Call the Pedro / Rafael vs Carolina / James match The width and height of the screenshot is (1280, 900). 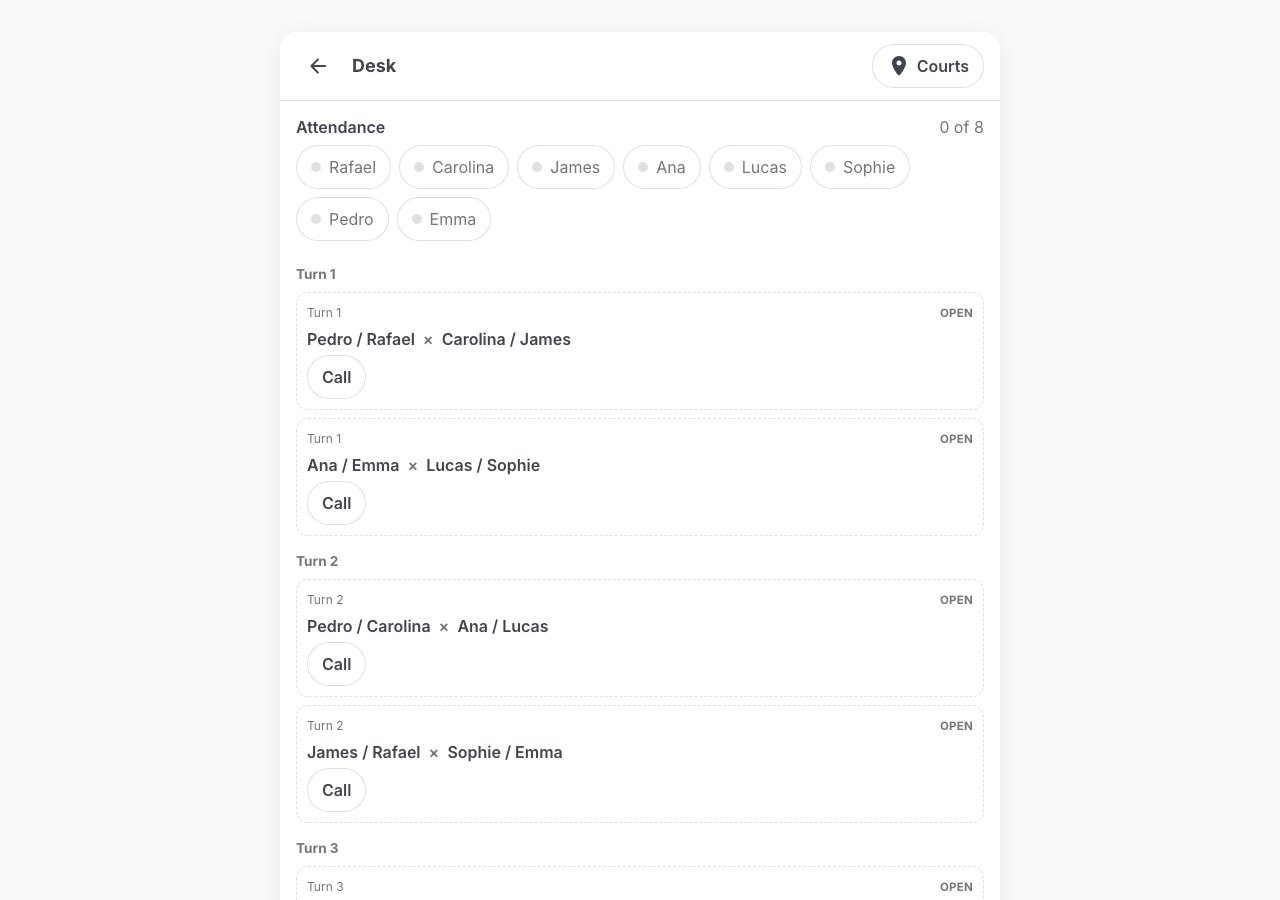point(336,377)
